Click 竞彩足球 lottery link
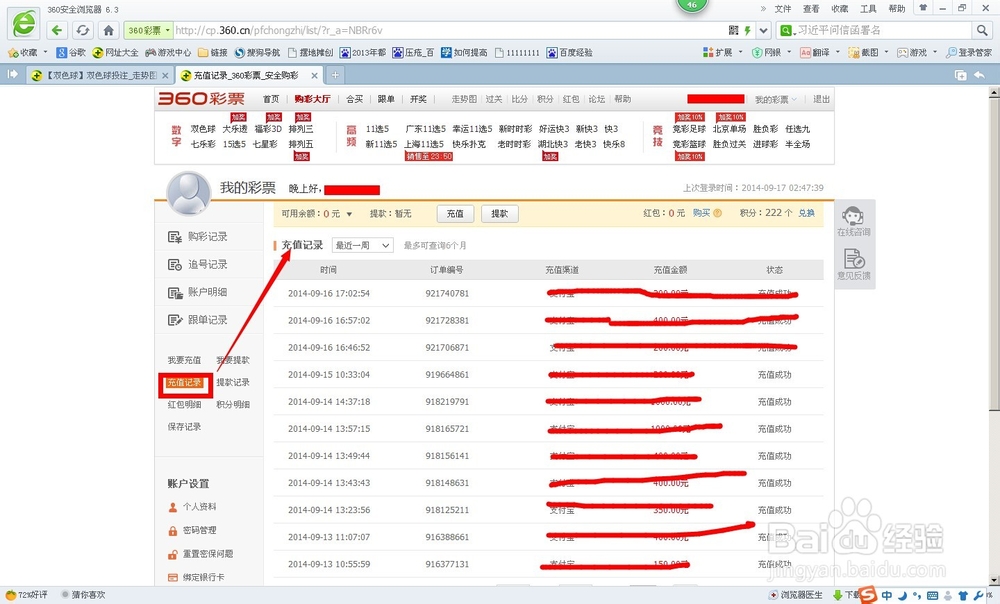Screen dimensions: 1000x604 coord(689,129)
